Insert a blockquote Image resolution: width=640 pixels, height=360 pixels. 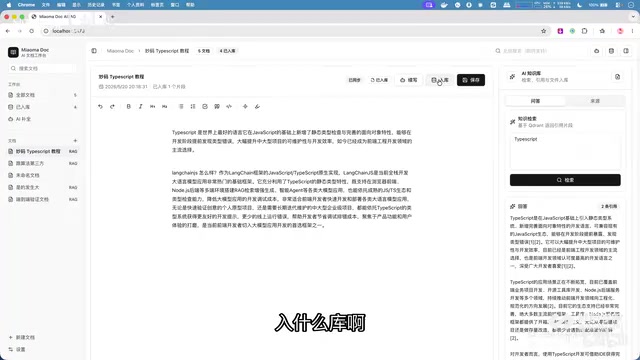(217, 107)
